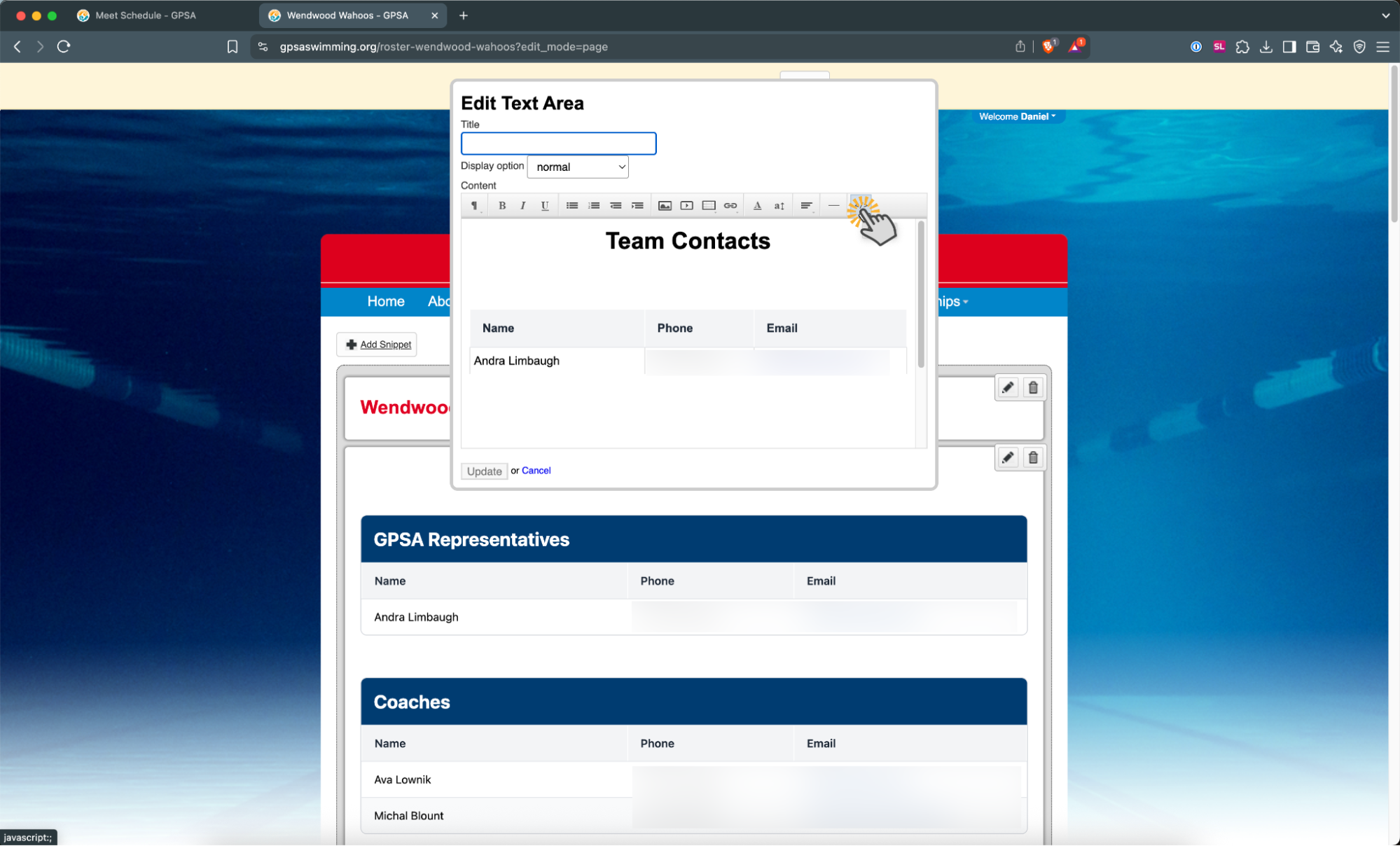1400x846 pixels.
Task: Apply underline from the editor toolbar
Action: click(544, 205)
